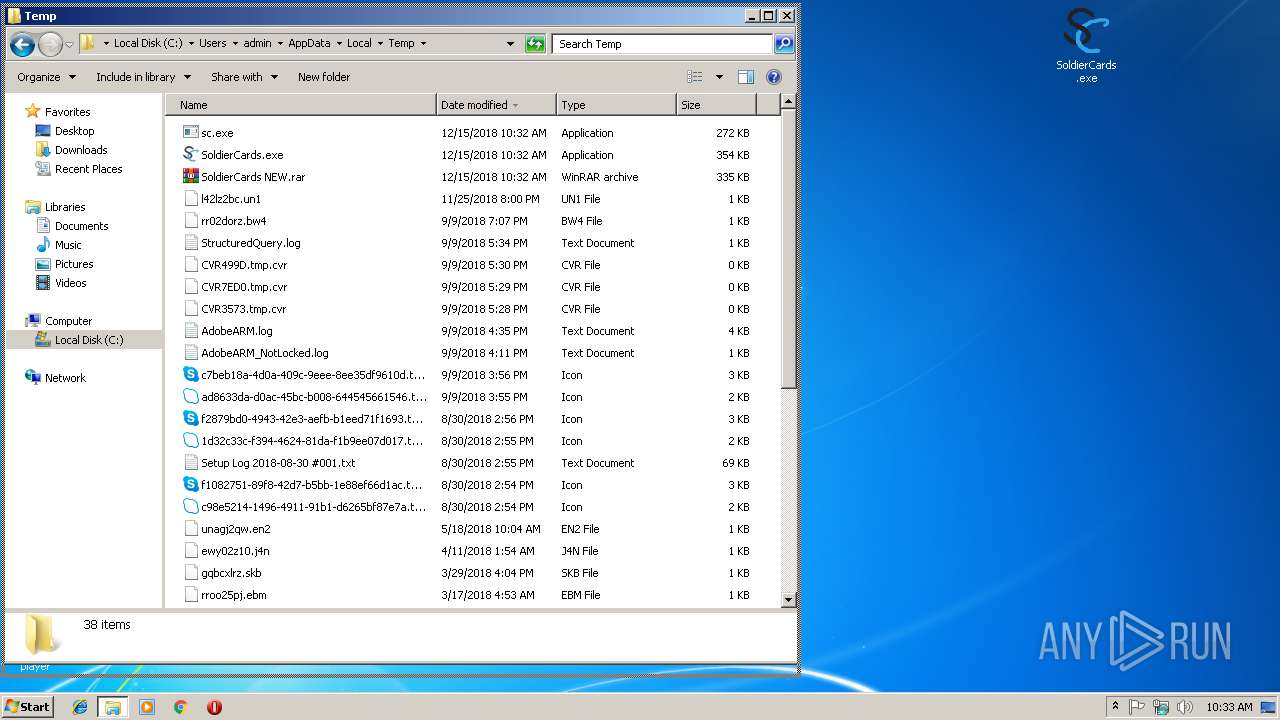Launch Google Chrome from taskbar
This screenshot has width=1280, height=720.
(180, 707)
